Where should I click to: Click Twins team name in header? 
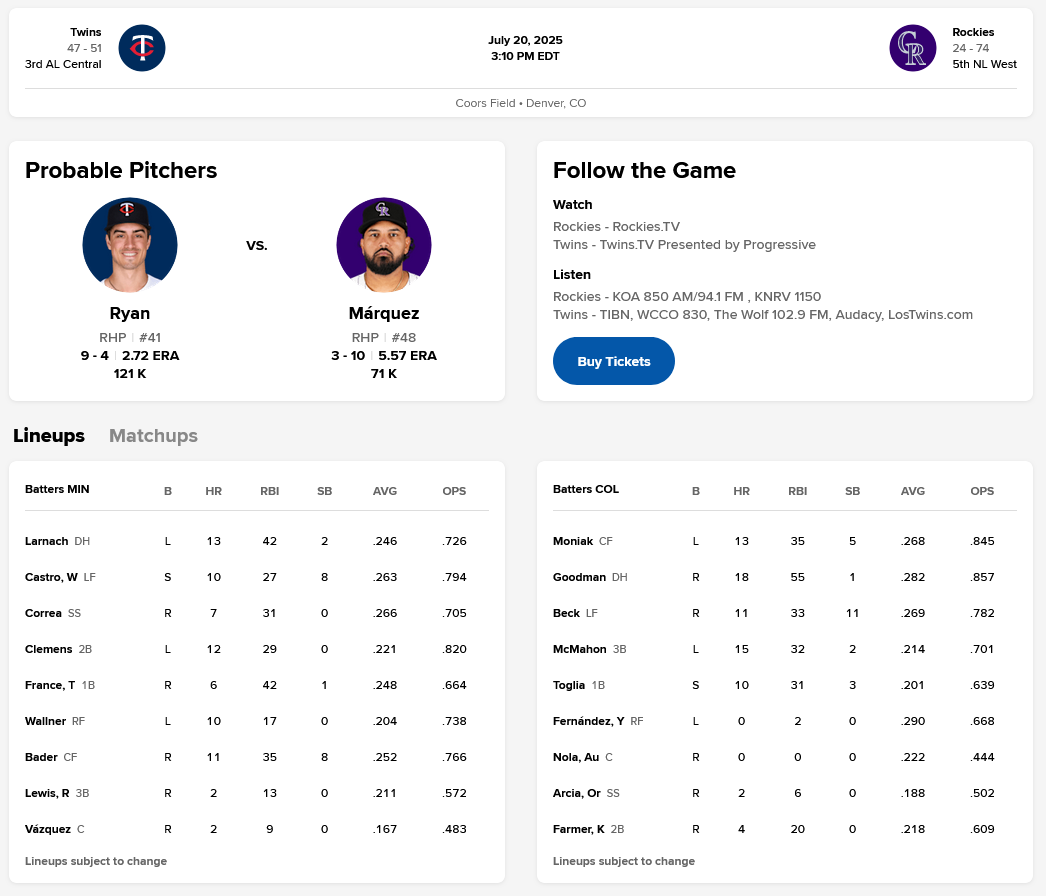85,32
